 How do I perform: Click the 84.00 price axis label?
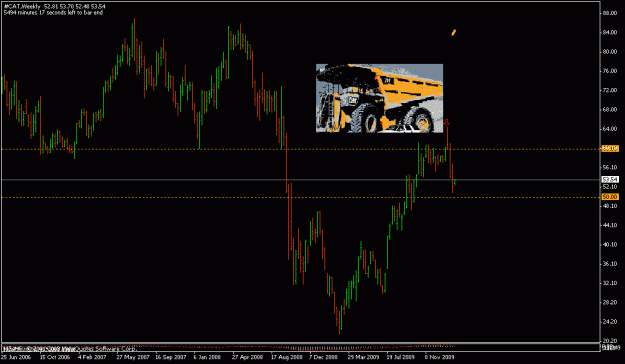610,32
